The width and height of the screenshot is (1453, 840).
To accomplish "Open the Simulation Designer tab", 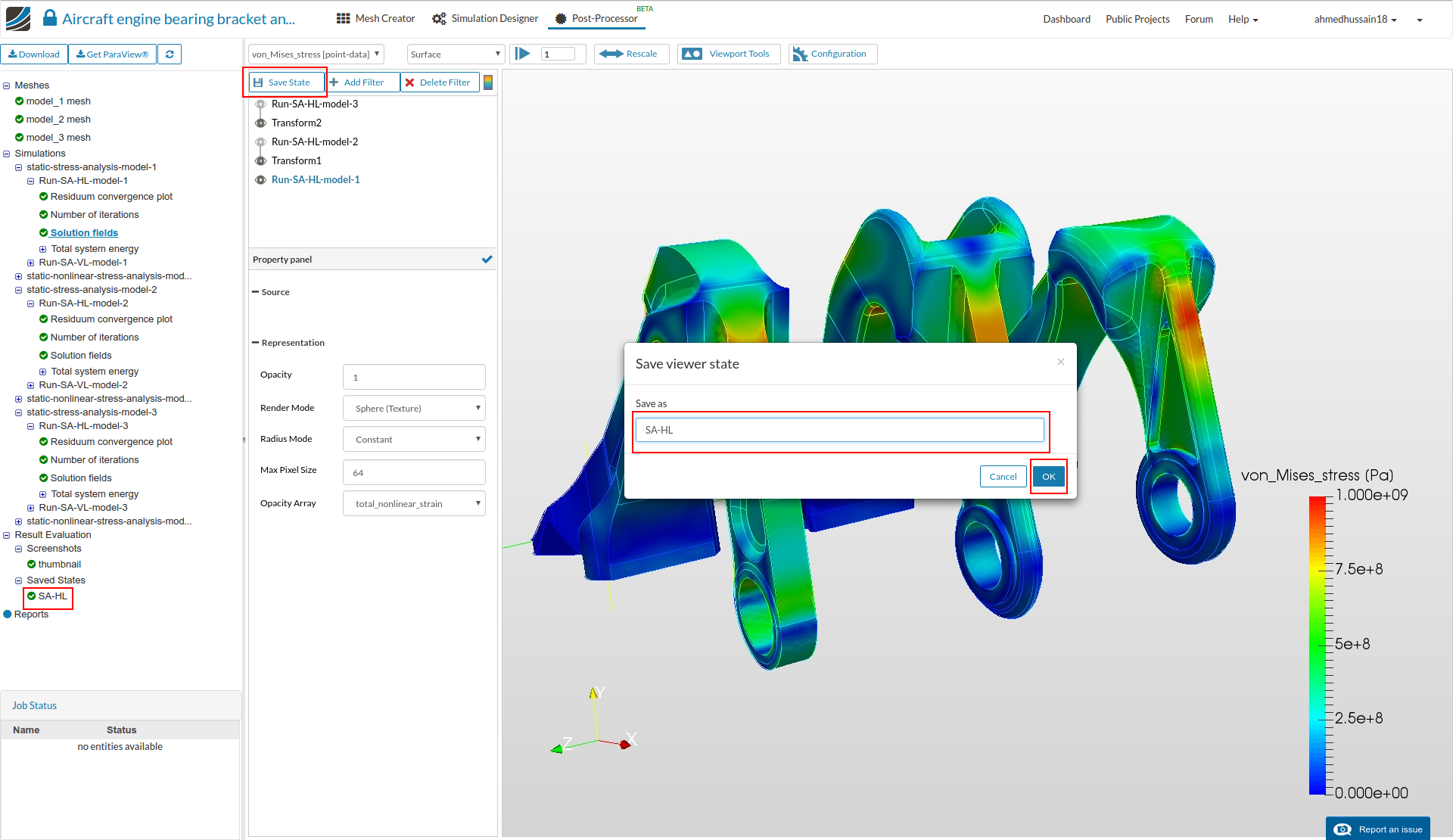I will (485, 19).
